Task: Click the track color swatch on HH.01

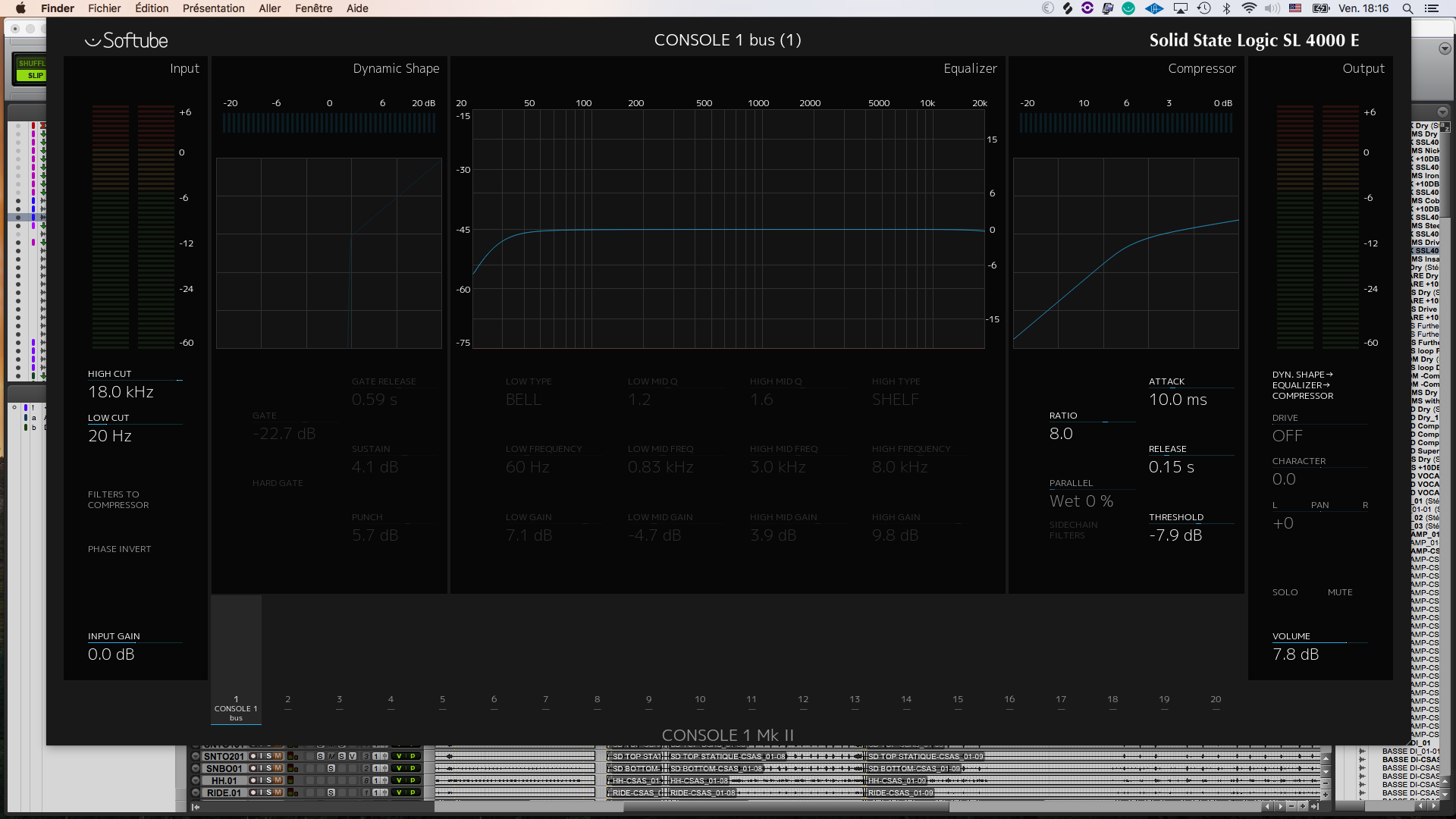Action: point(290,780)
